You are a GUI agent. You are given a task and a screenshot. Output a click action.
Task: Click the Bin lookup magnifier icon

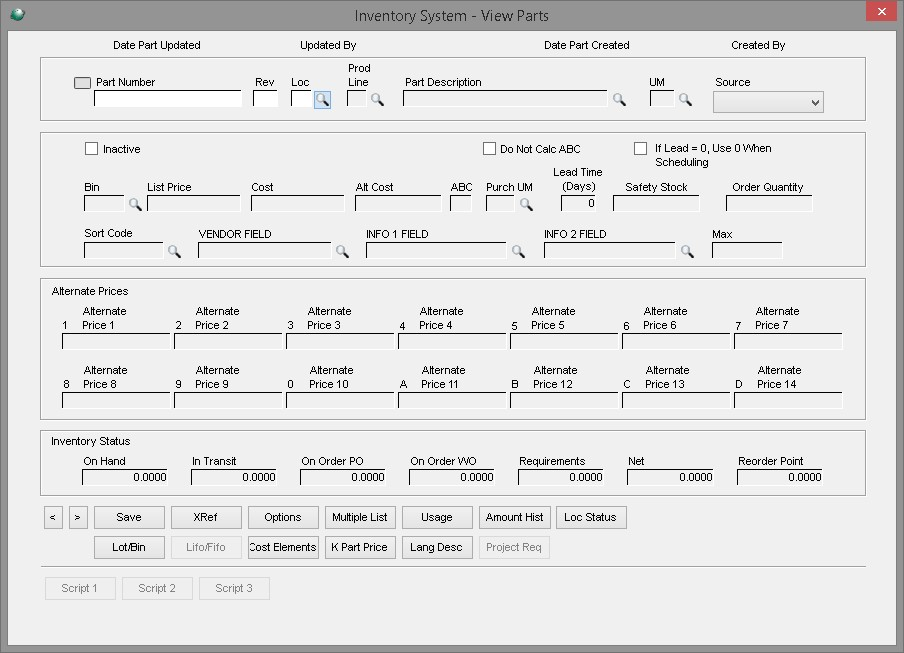[x=135, y=204]
